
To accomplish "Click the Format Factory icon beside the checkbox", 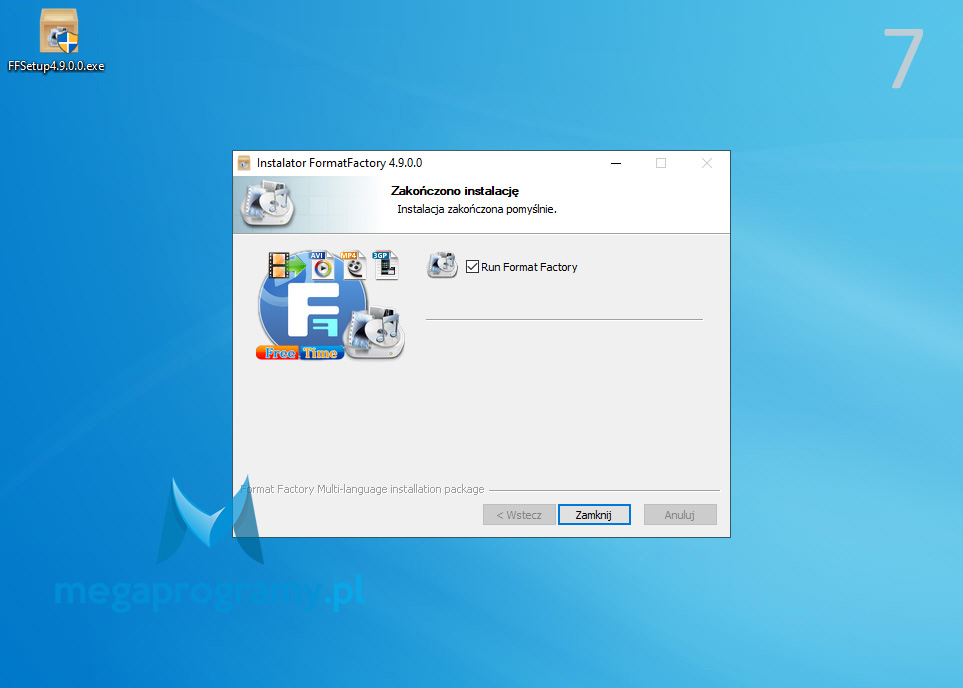I will 442,265.
